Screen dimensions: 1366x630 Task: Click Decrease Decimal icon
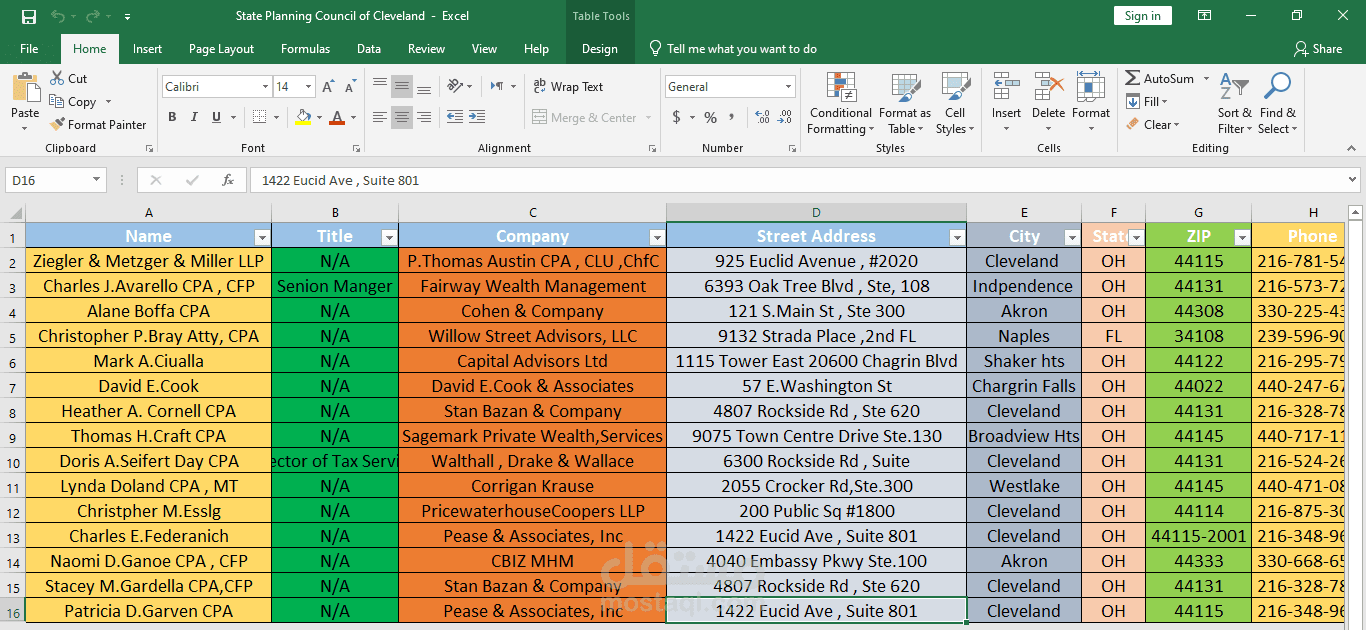click(785, 118)
